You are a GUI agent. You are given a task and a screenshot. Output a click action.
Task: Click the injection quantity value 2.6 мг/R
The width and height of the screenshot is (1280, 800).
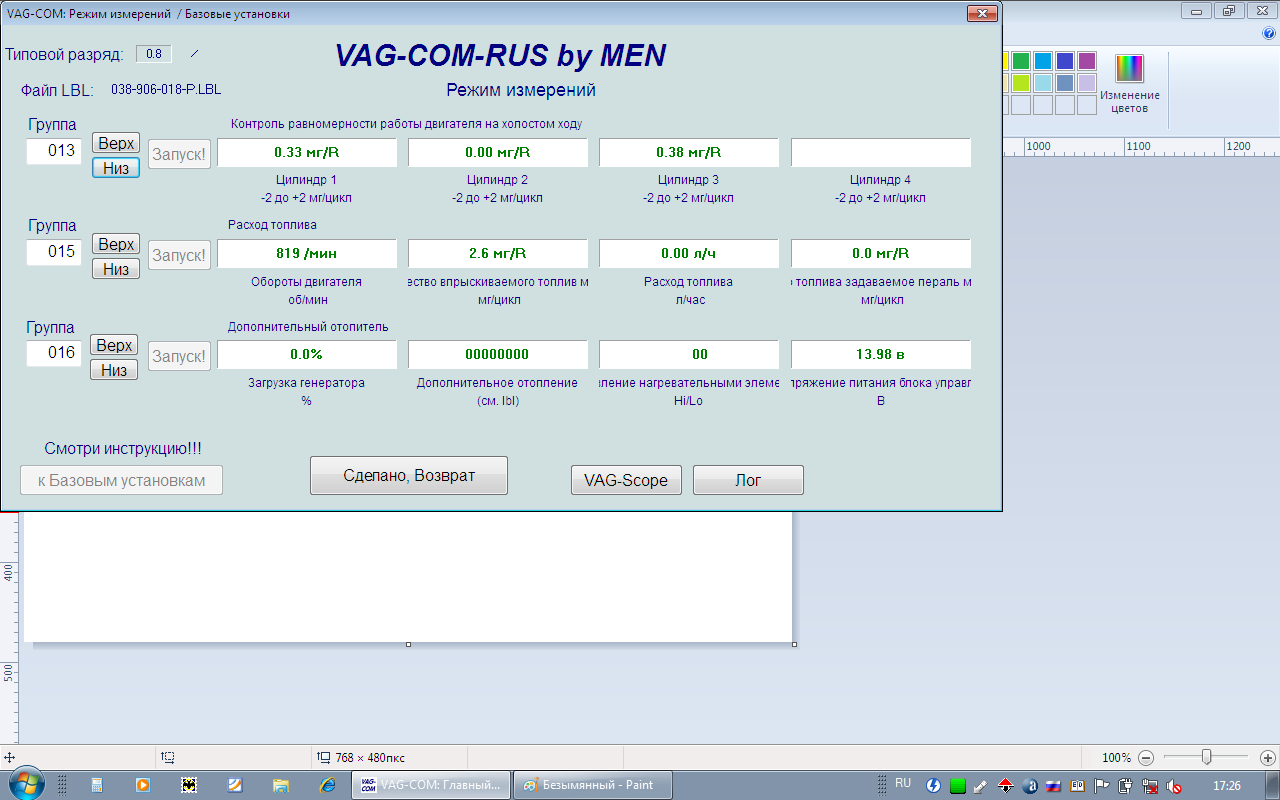(x=498, y=254)
